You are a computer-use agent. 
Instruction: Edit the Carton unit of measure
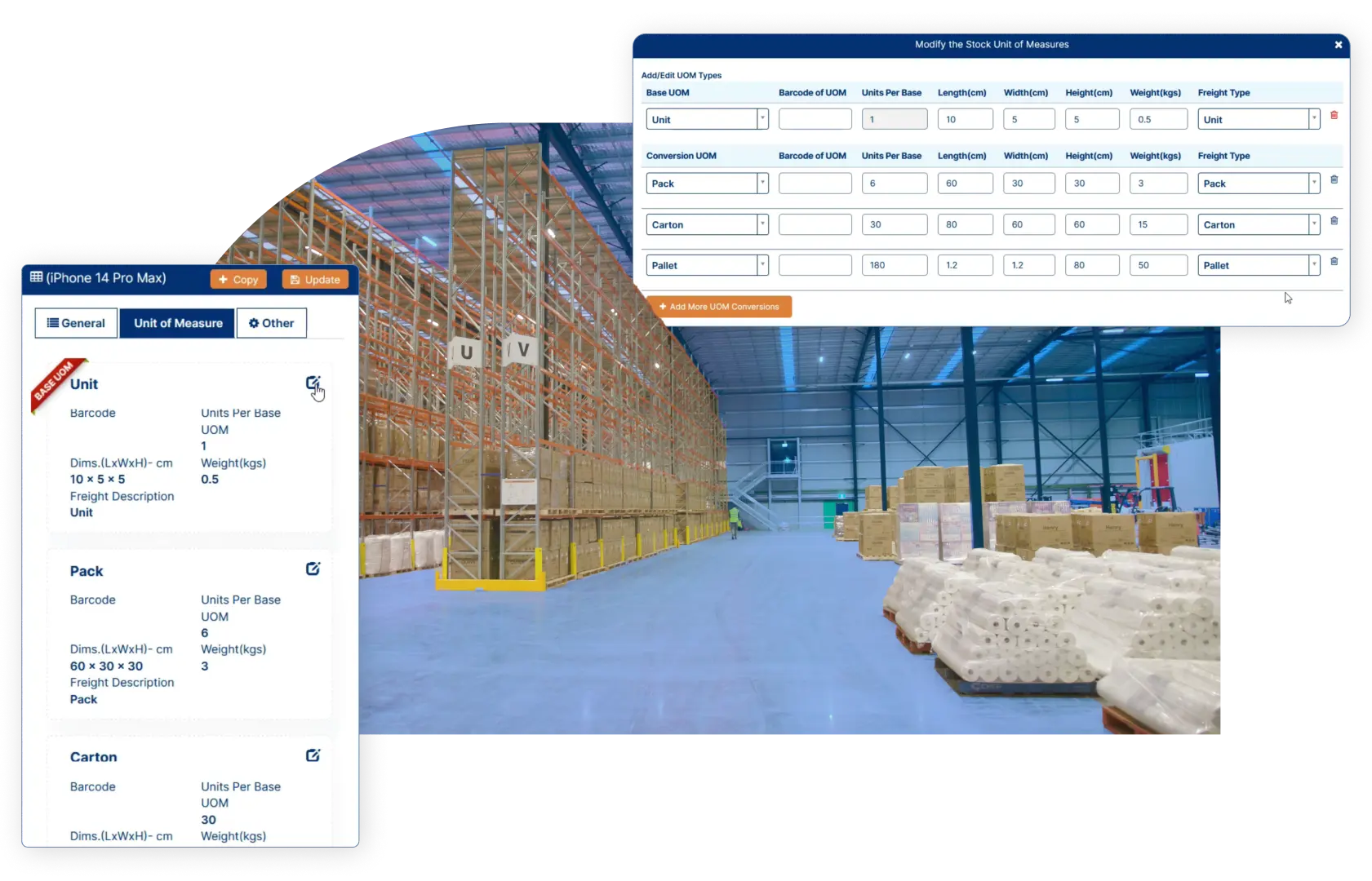313,755
